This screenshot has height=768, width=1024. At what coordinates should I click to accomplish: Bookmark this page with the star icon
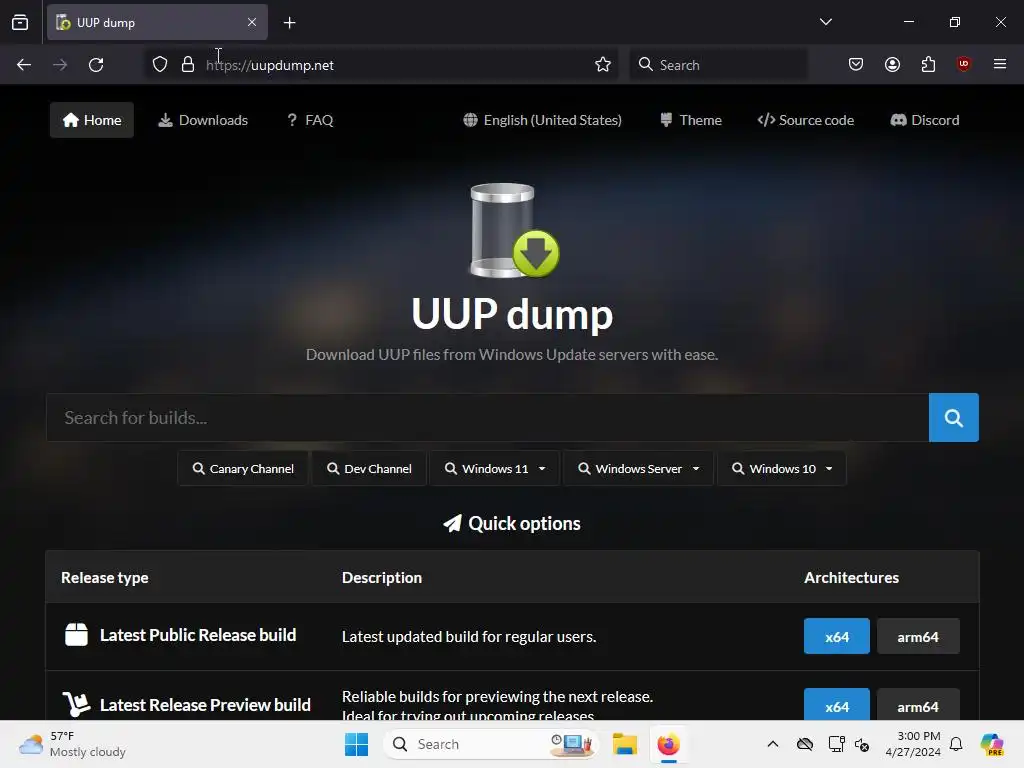coord(603,65)
